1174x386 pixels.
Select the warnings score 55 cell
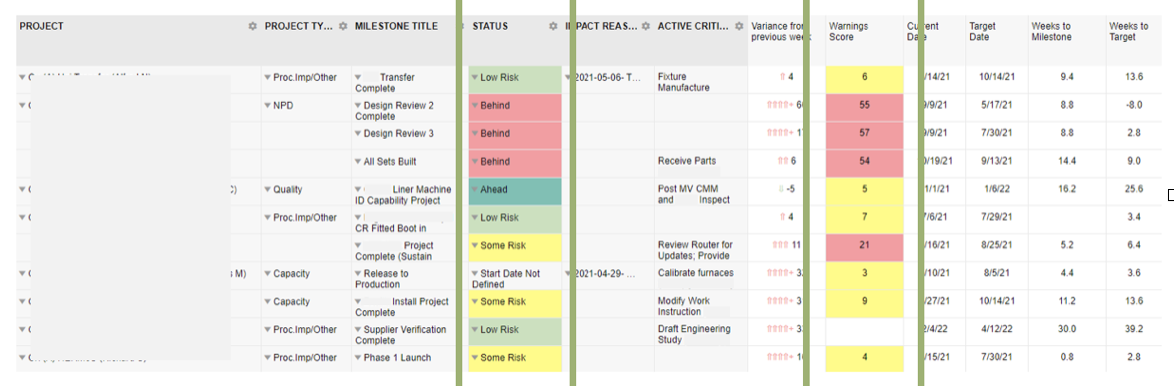coord(864,107)
